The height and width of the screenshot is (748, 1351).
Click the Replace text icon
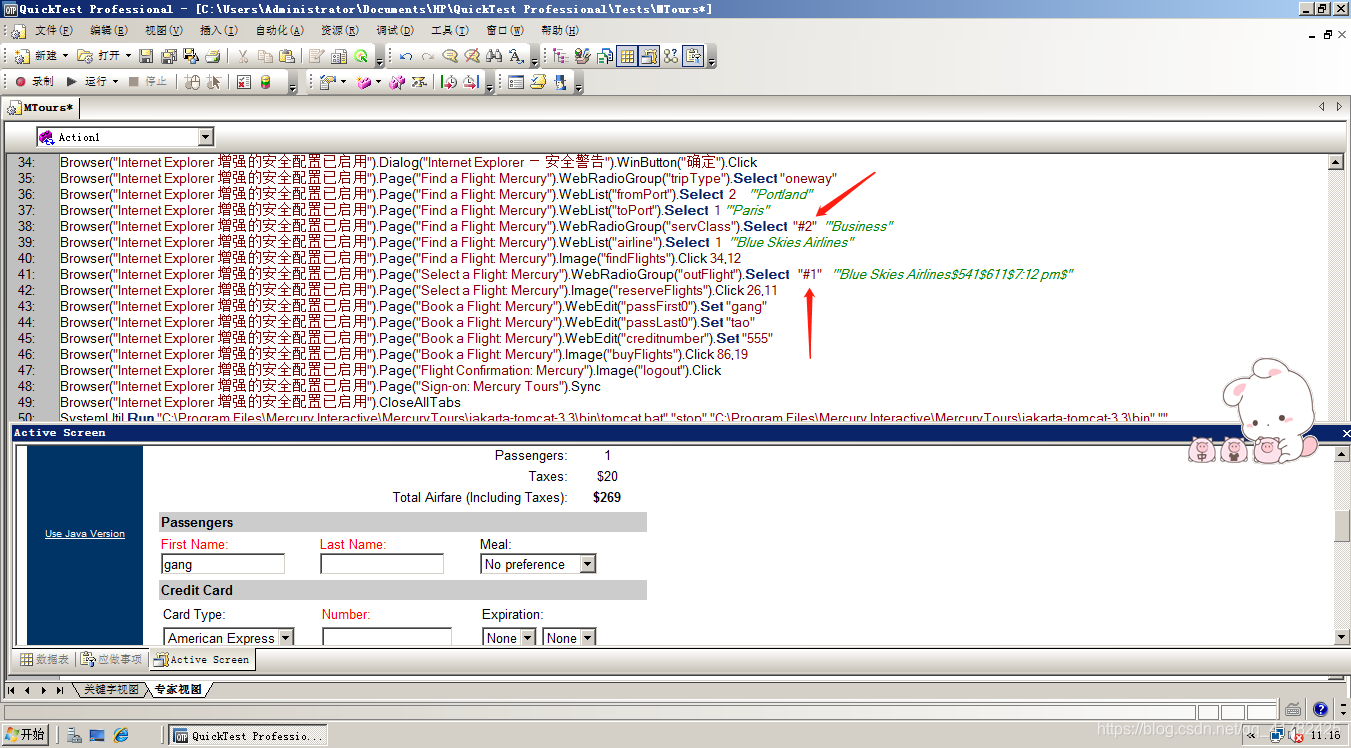point(516,56)
